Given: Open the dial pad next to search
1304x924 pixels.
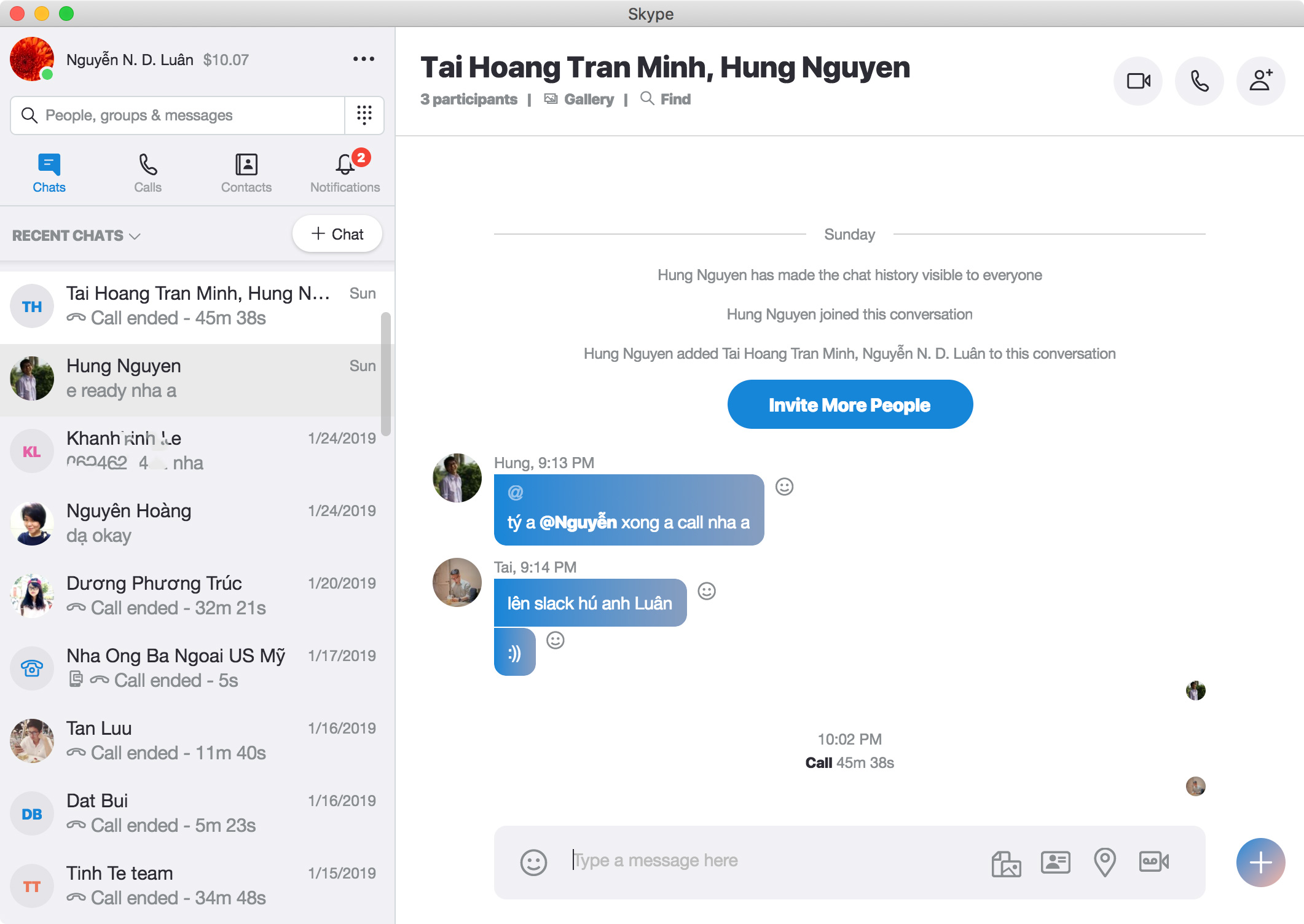Looking at the screenshot, I should [364, 115].
